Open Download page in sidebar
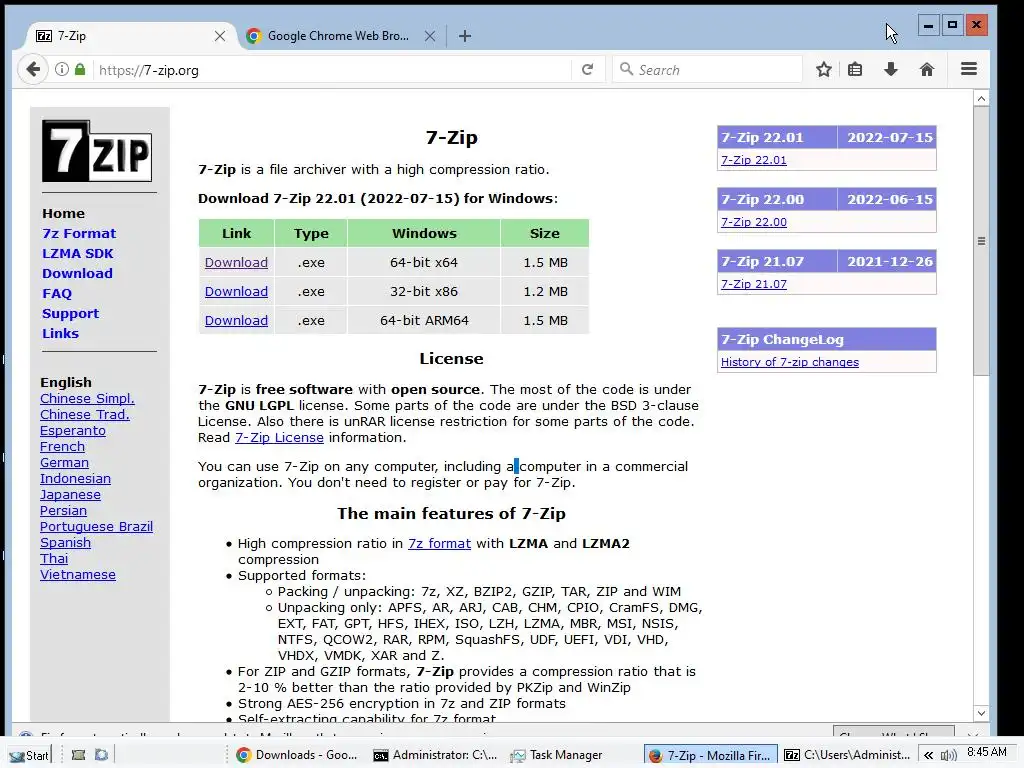Viewport: 1024px width, 768px height. tap(77, 274)
